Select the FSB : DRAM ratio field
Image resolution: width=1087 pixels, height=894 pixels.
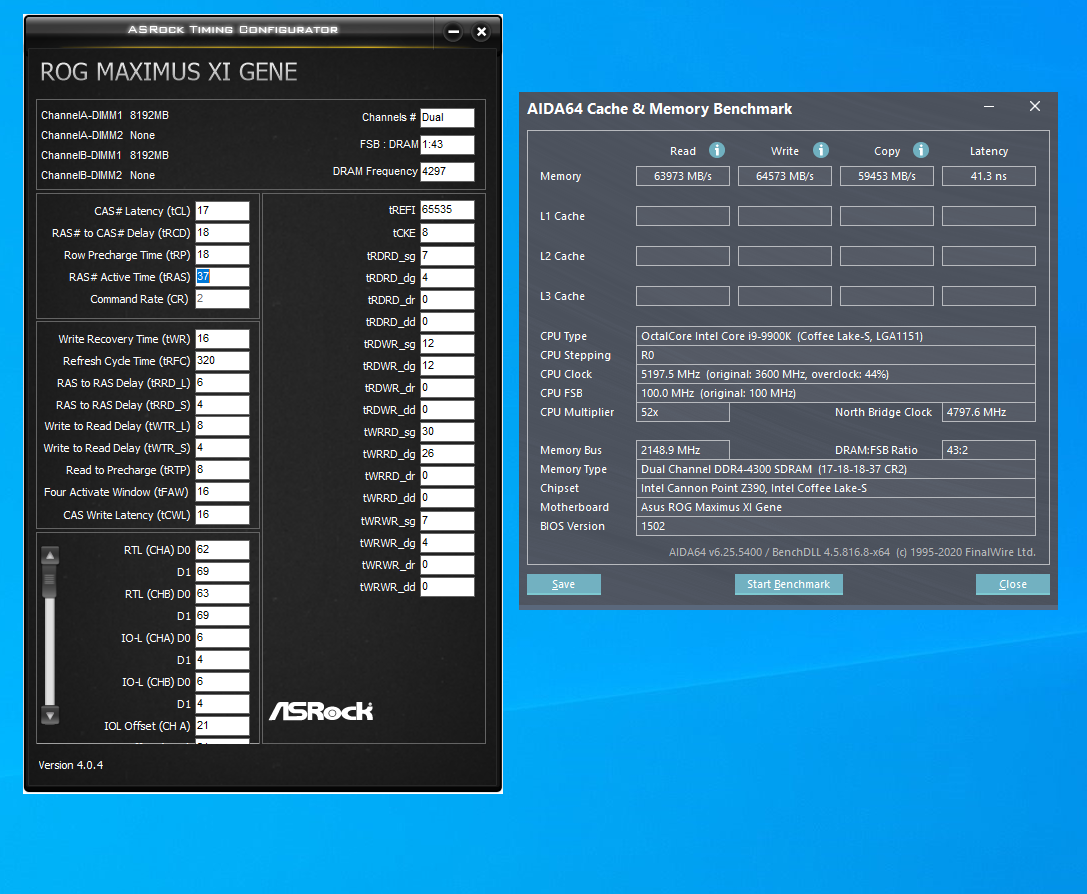click(447, 144)
